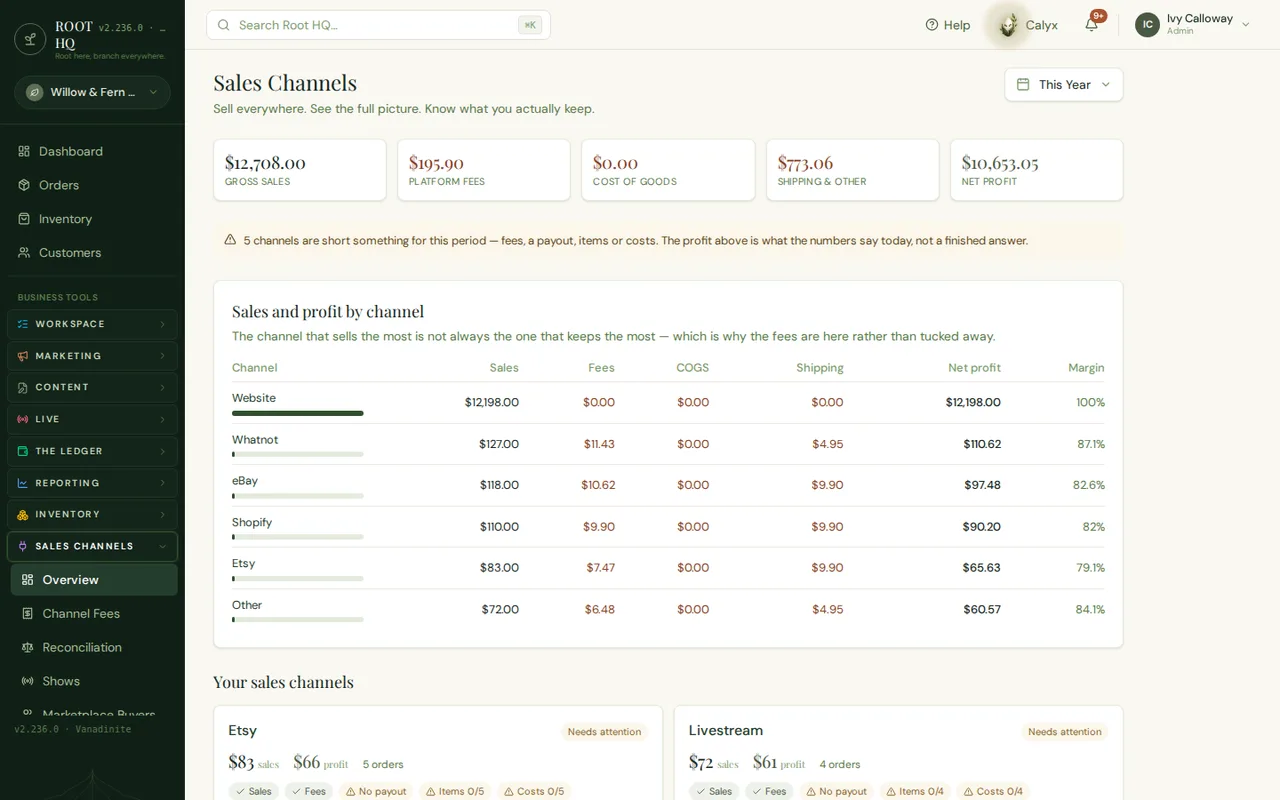The image size is (1280, 800).
Task: Open the Customers page
Action: click(x=92, y=253)
